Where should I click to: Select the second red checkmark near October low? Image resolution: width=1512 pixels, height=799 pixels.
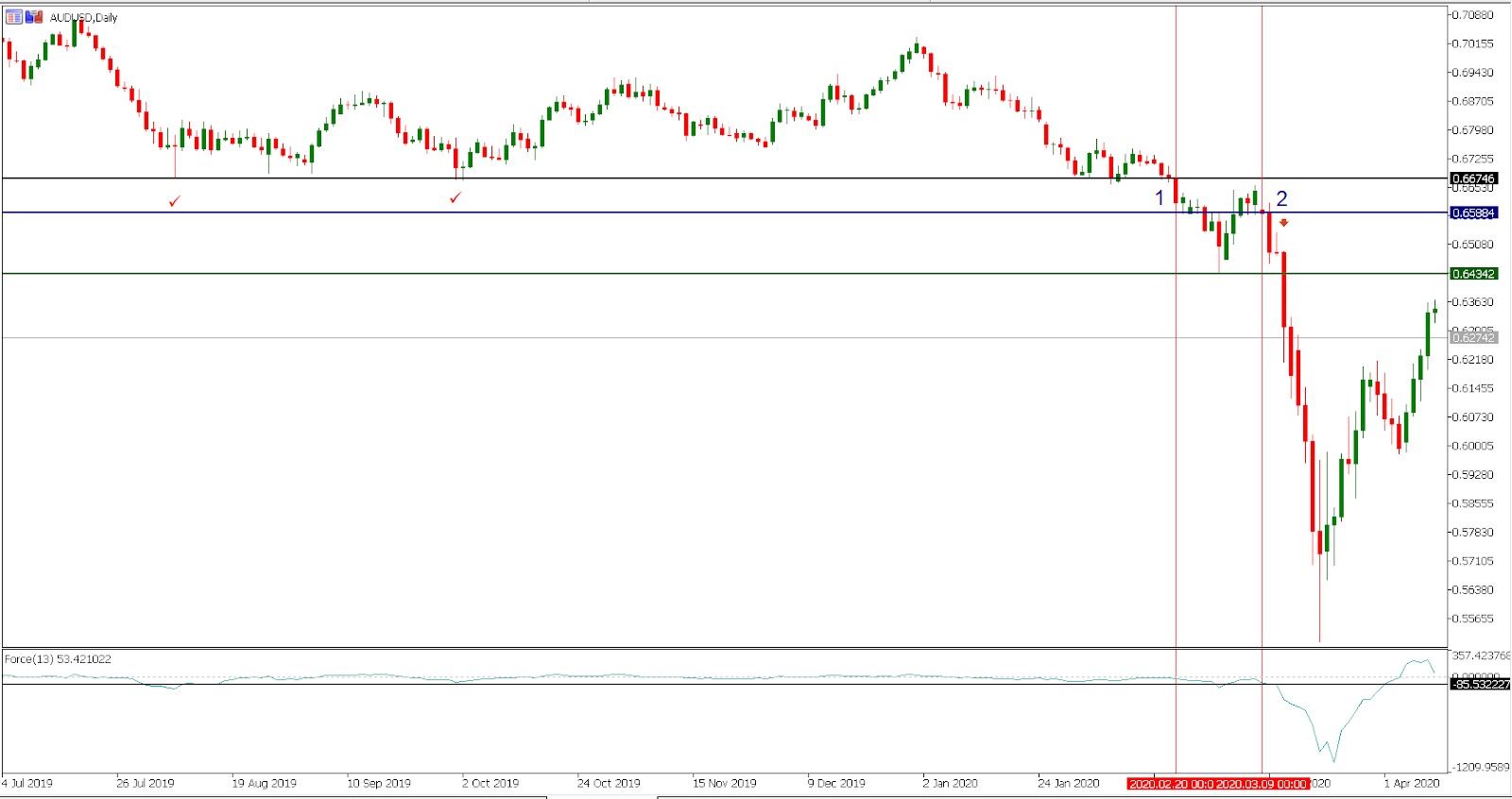tap(455, 197)
